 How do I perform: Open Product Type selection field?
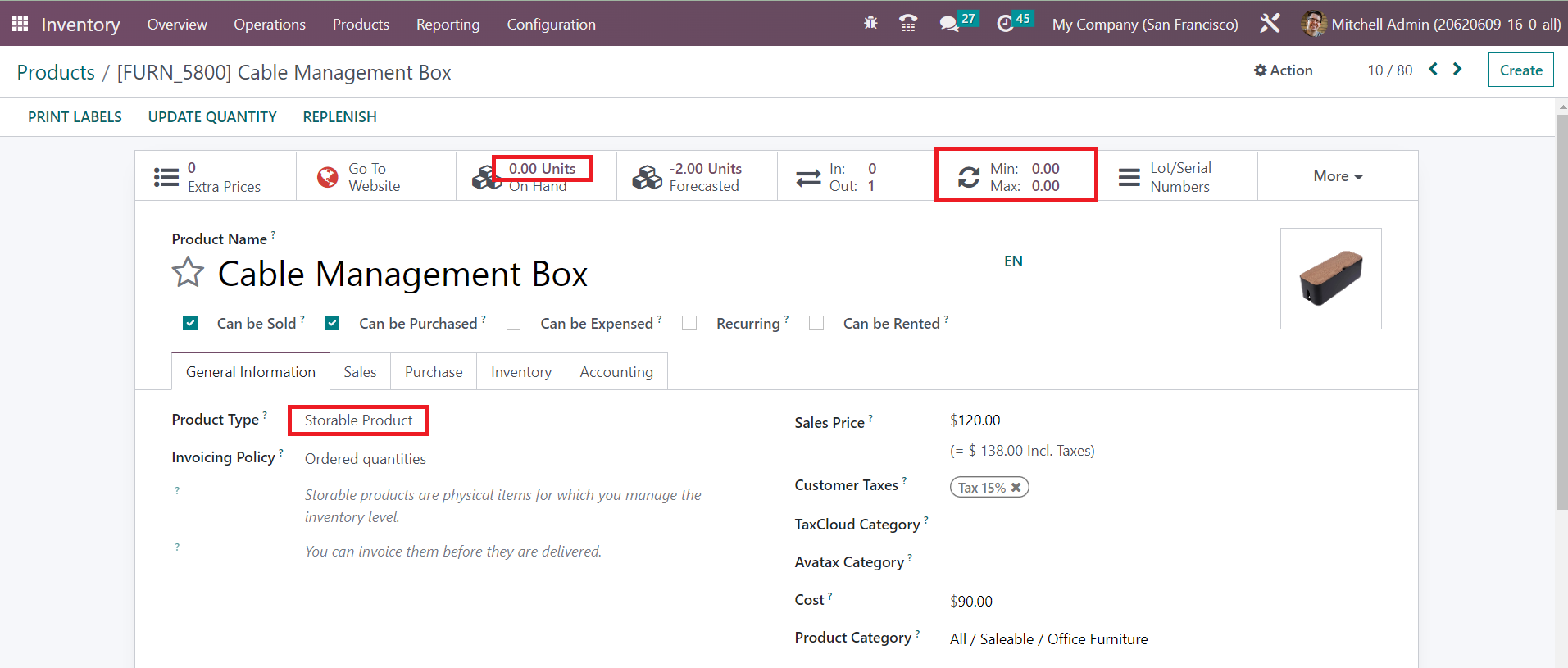point(358,420)
